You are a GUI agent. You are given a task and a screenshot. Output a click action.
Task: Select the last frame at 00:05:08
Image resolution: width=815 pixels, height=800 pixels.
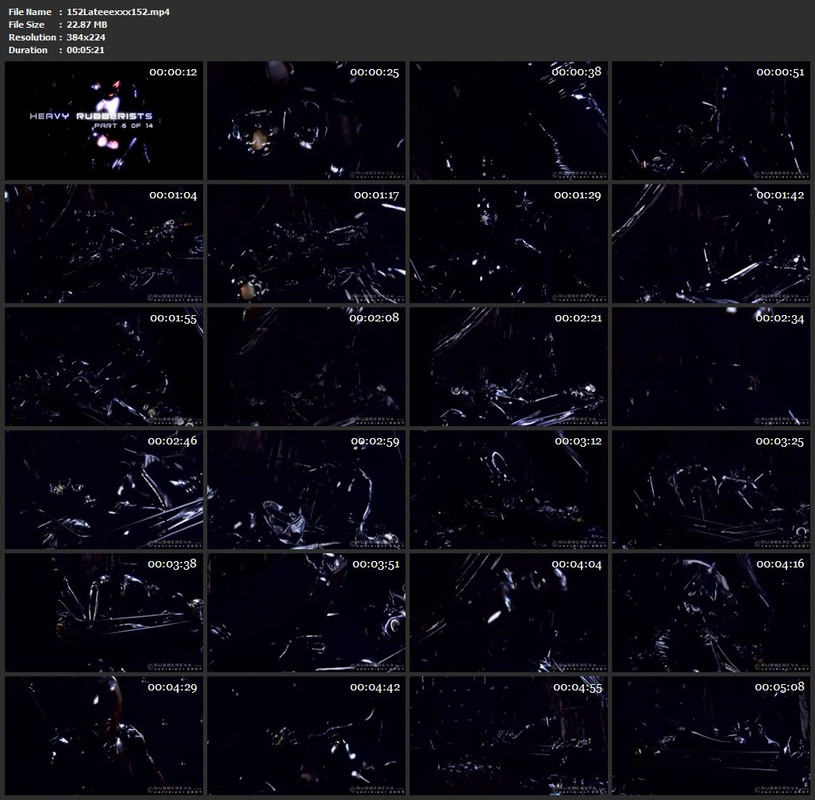pos(711,735)
